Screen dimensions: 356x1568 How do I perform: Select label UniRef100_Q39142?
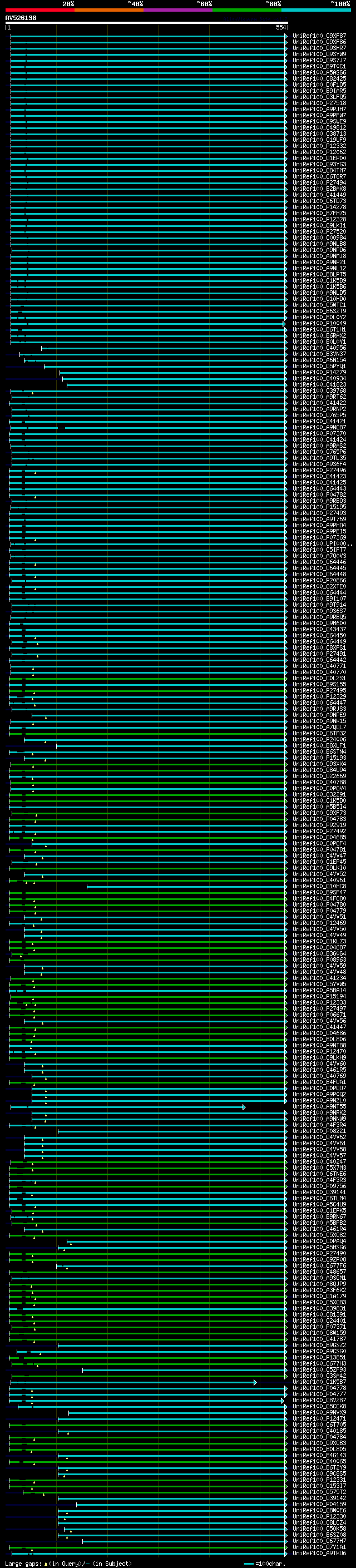point(319,1498)
